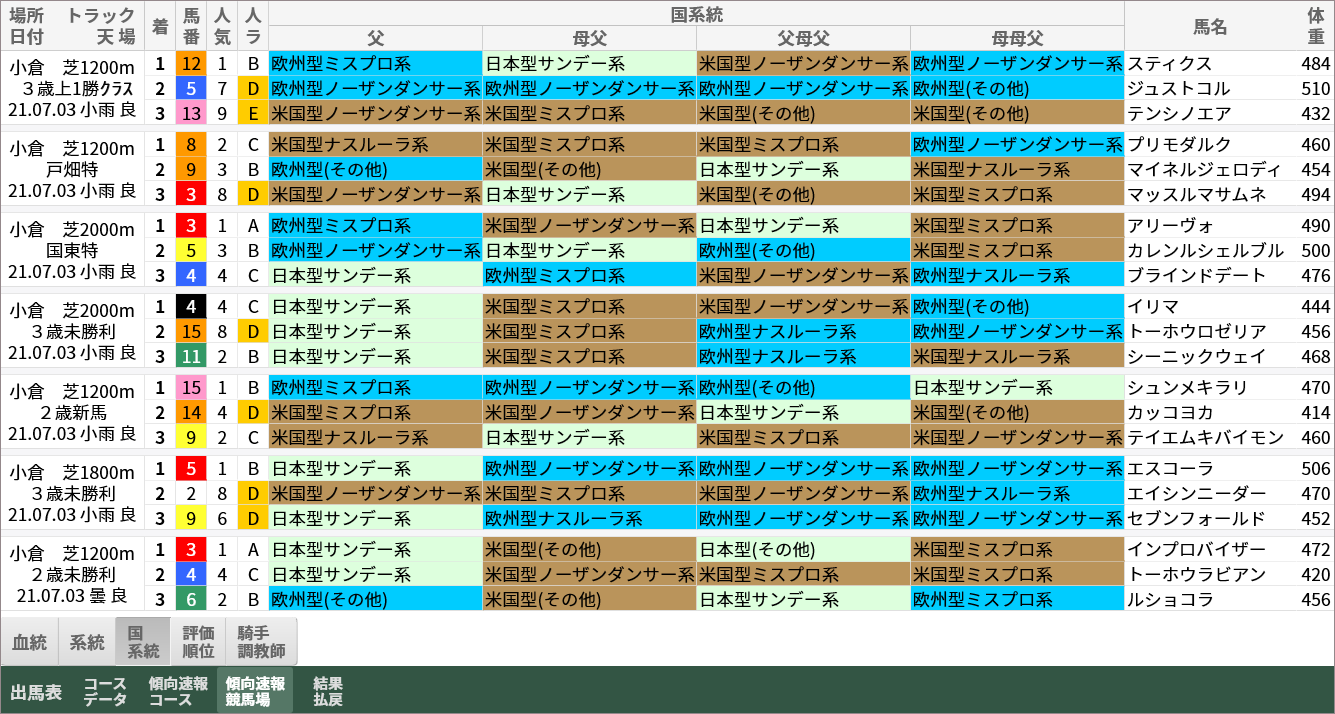Viewport: 1335px width, 714px height.
Task: Open the 騎手調教師 tab
Action: [x=261, y=642]
